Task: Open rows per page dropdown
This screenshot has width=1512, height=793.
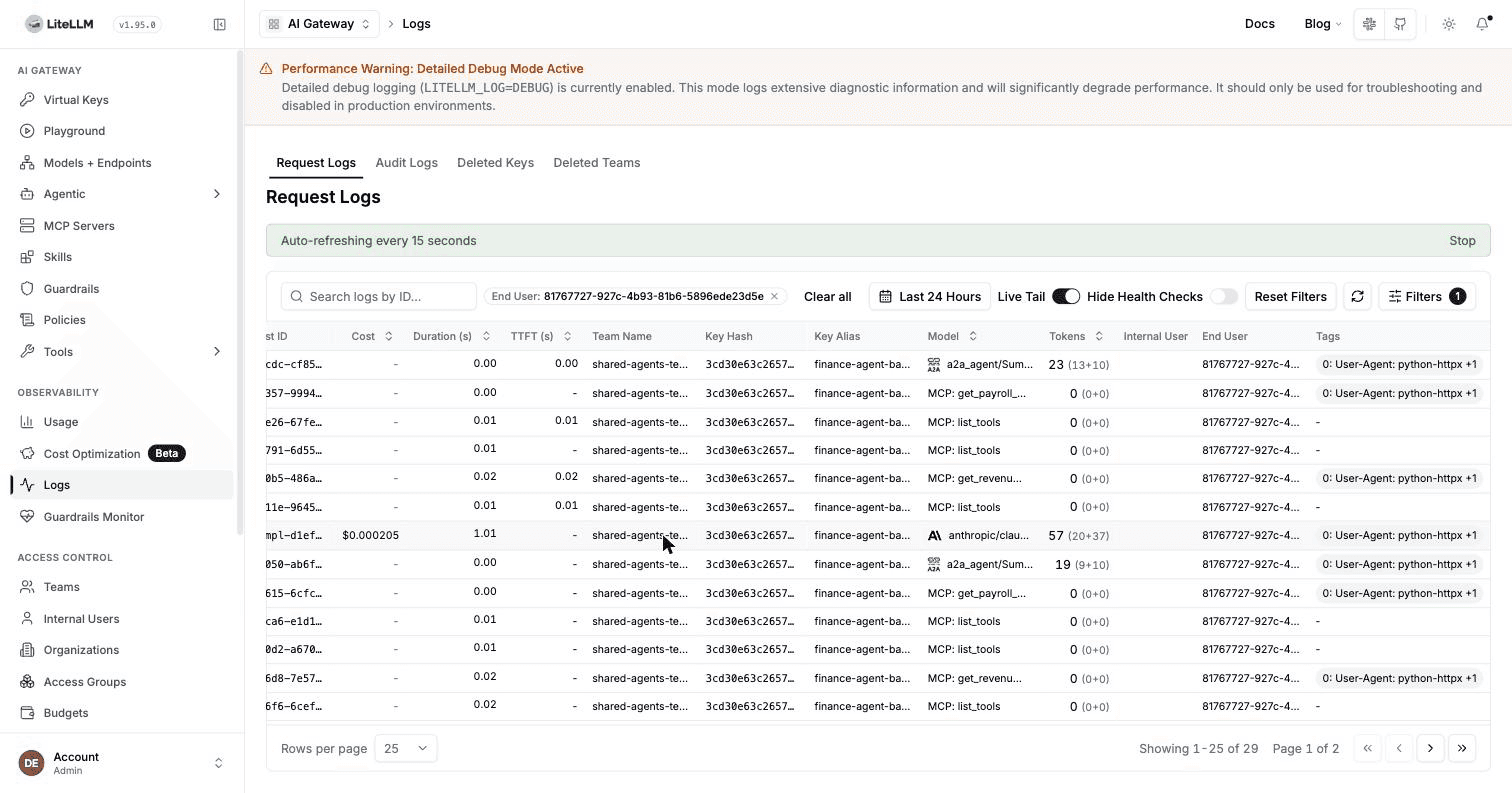Action: [405, 749]
